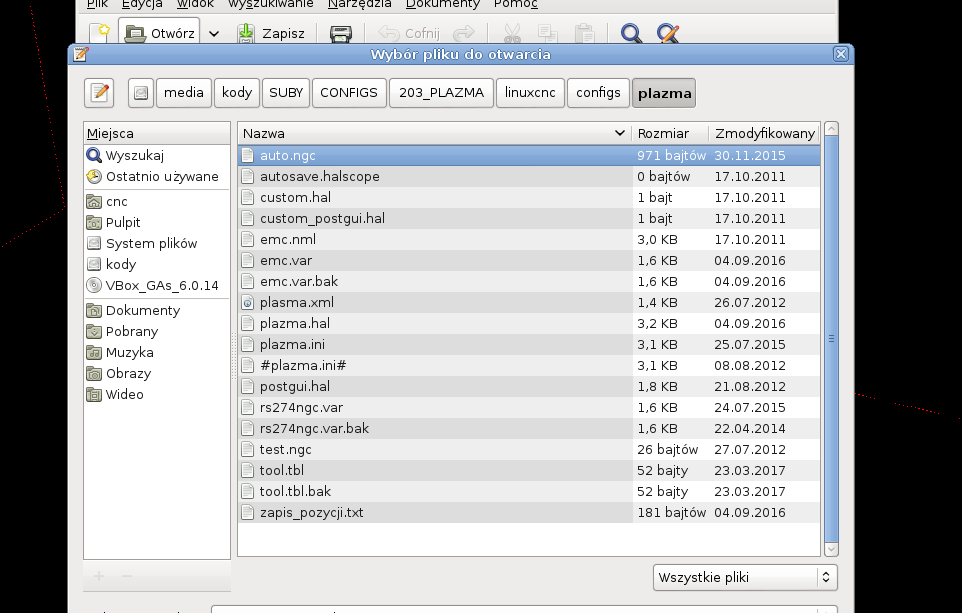Screen dimensions: 962x613
Task: Sort by the Rozmiar column header
Action: 670,133
